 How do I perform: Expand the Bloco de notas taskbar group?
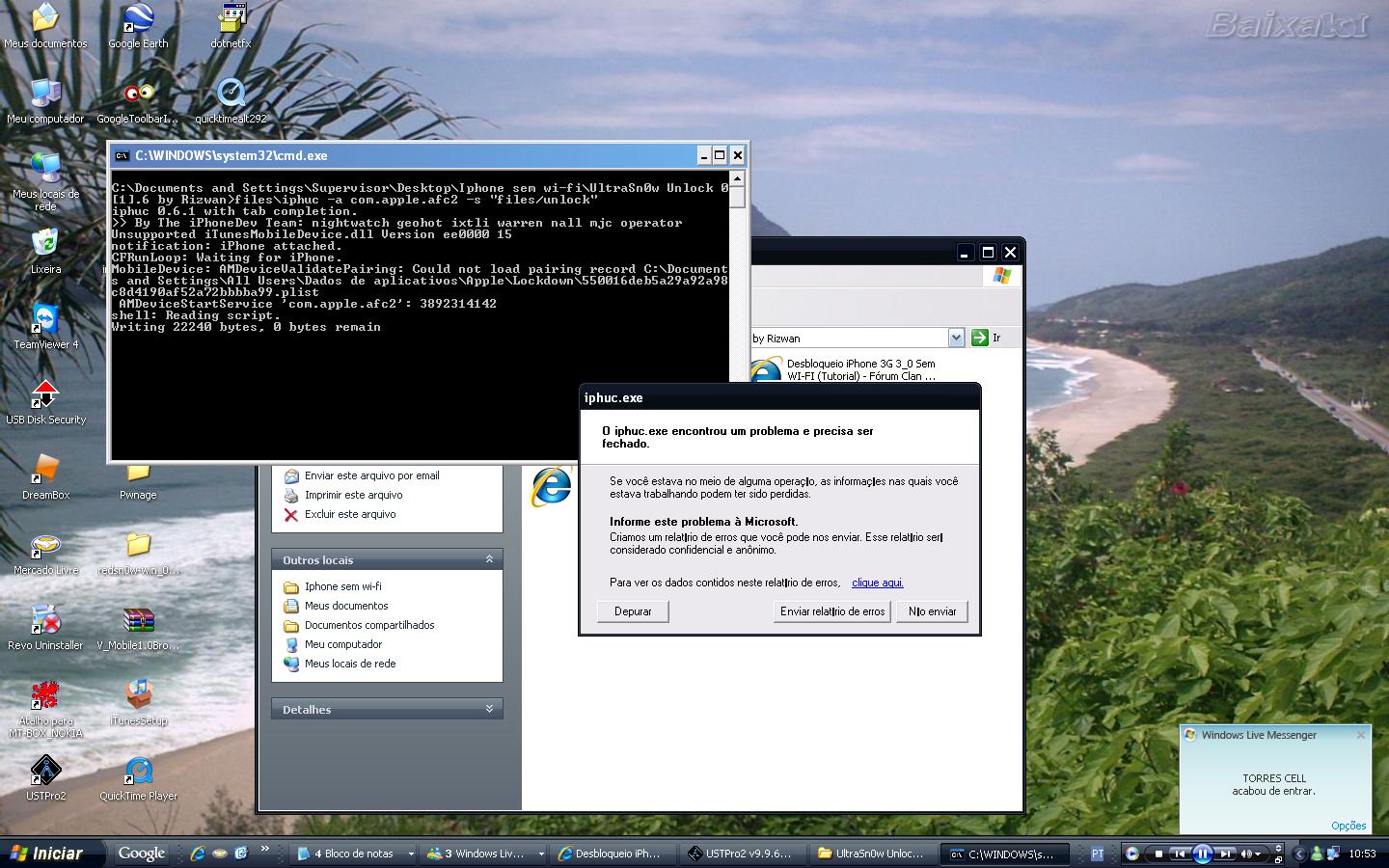tap(411, 854)
